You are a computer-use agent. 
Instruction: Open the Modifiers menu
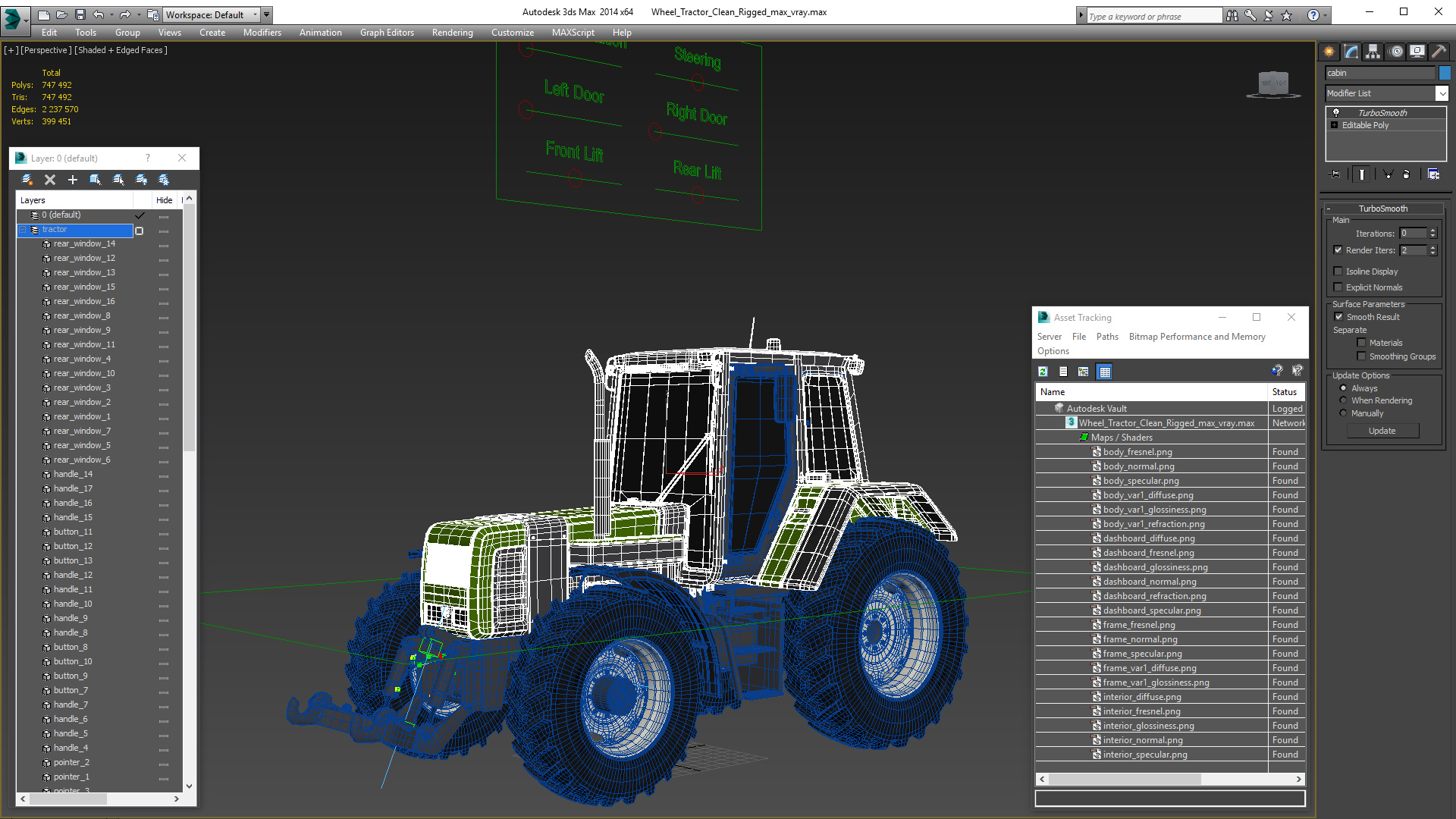click(262, 33)
